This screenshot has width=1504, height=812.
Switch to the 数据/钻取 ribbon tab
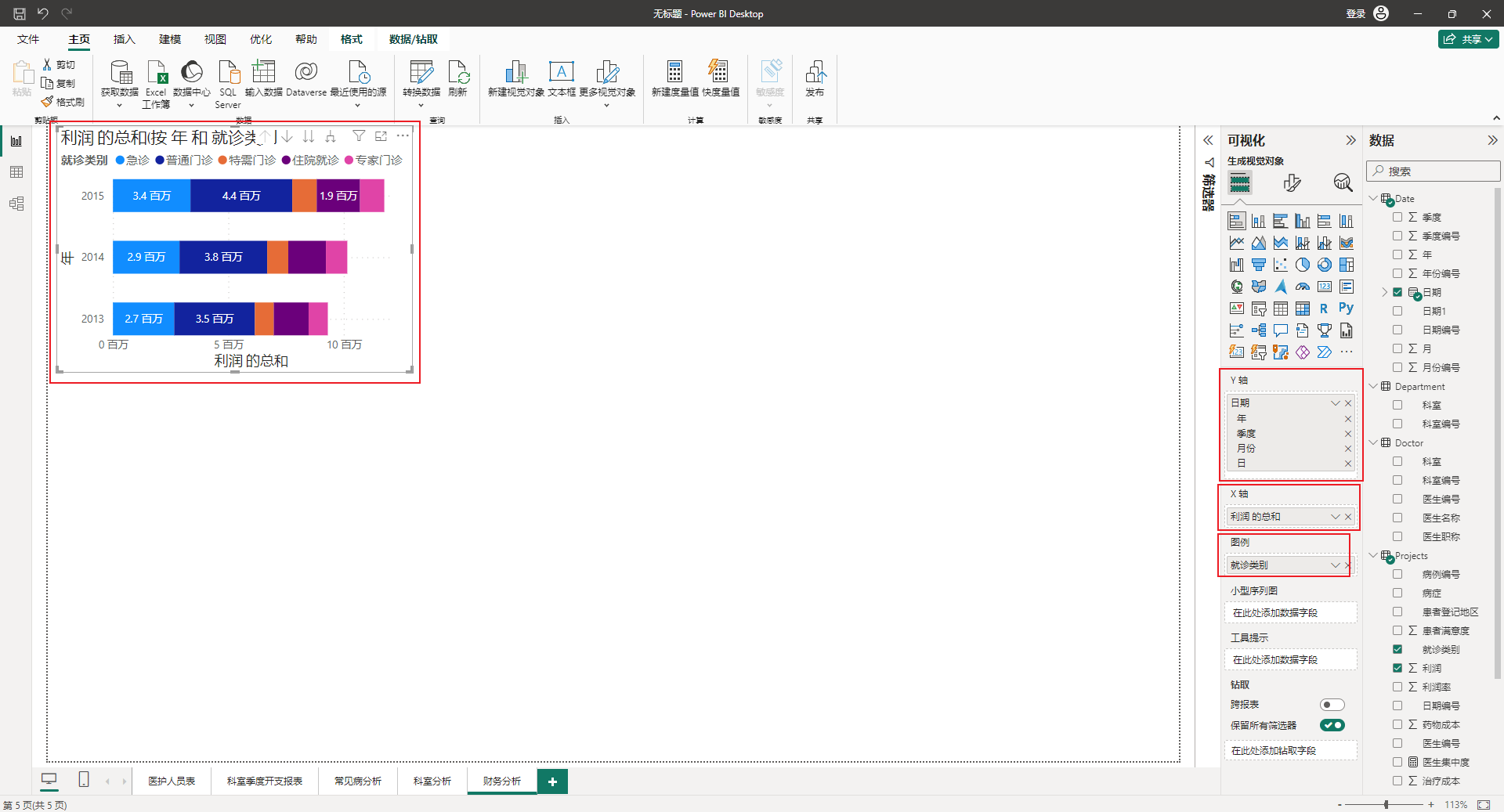414,39
